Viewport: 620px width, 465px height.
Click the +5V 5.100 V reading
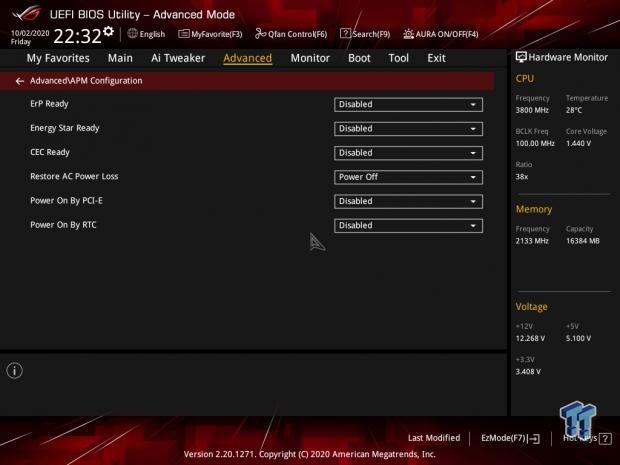click(x=578, y=338)
